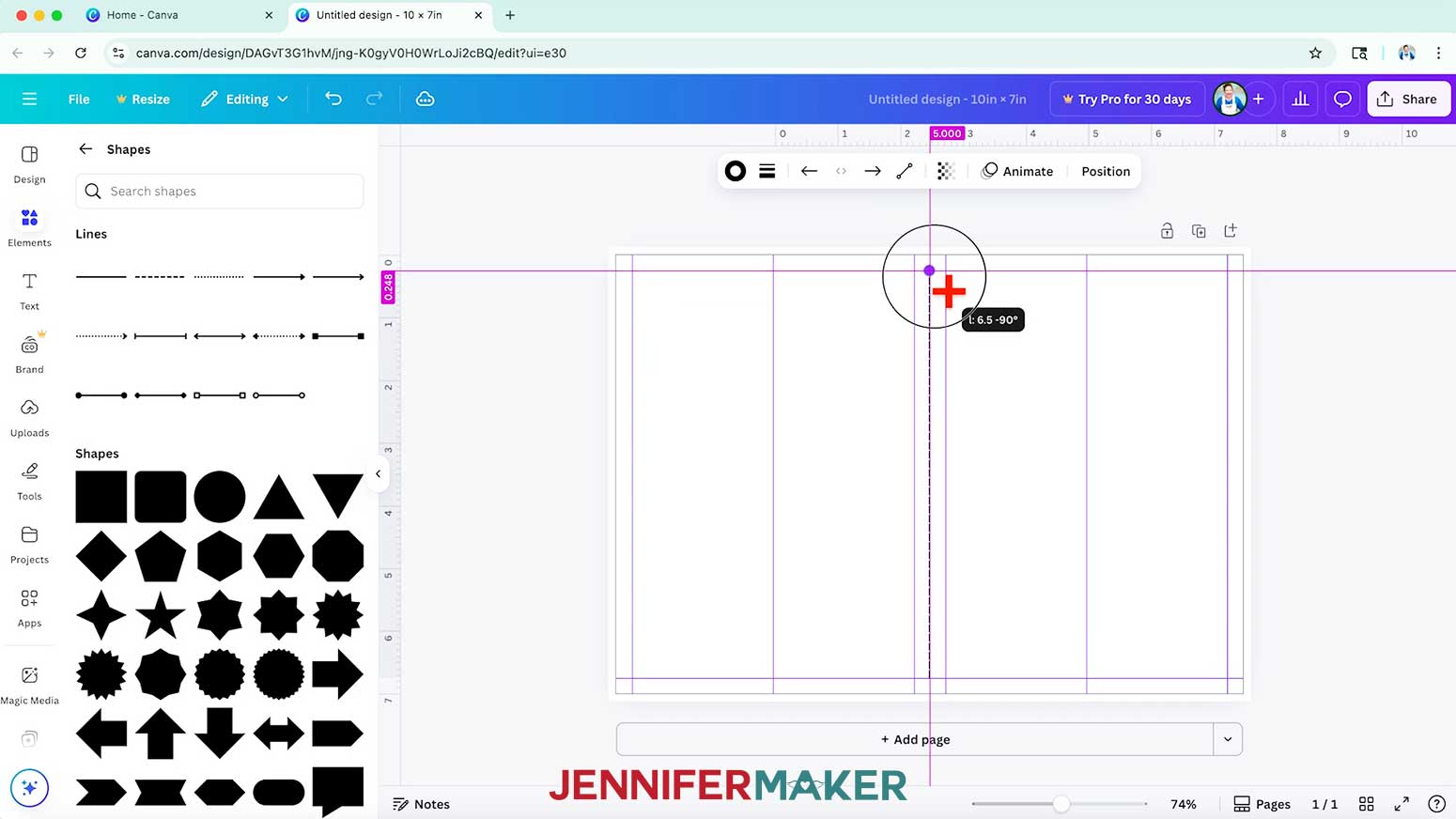Open the Tools panel
The height and width of the screenshot is (819, 1456).
[x=29, y=481]
